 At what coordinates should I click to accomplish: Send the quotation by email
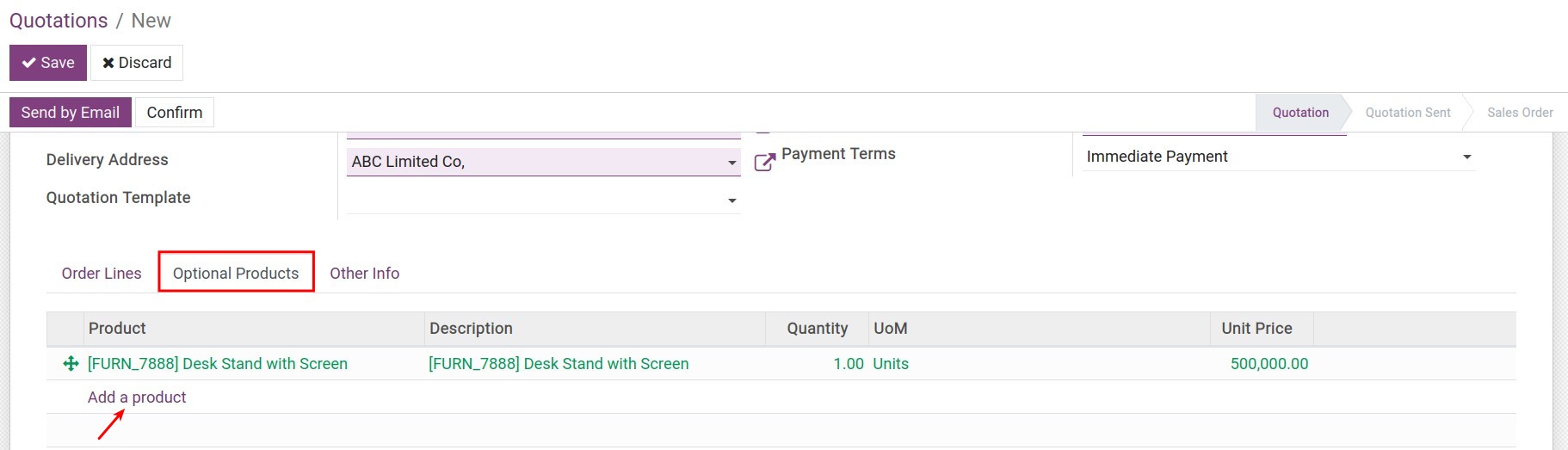[71, 113]
